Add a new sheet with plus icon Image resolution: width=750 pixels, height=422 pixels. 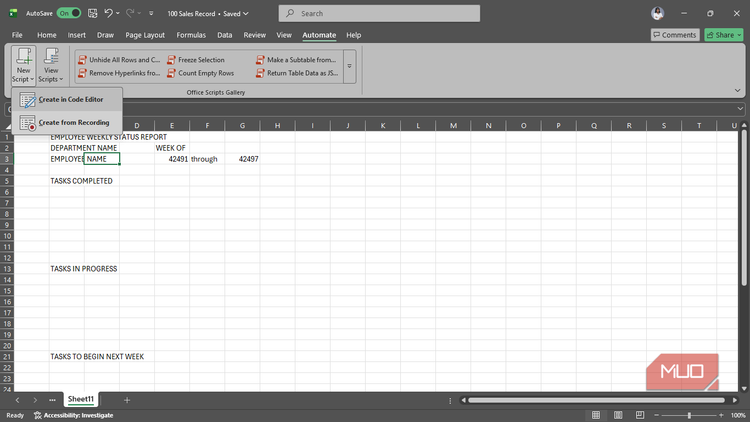click(x=127, y=400)
